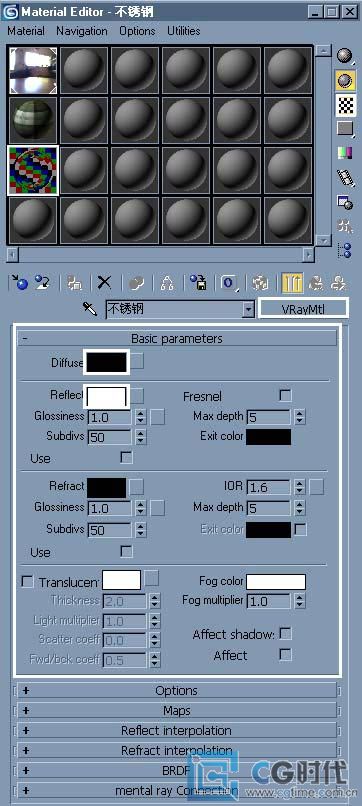
Task: Select the green tiled sphere sample slot
Action: (33, 121)
